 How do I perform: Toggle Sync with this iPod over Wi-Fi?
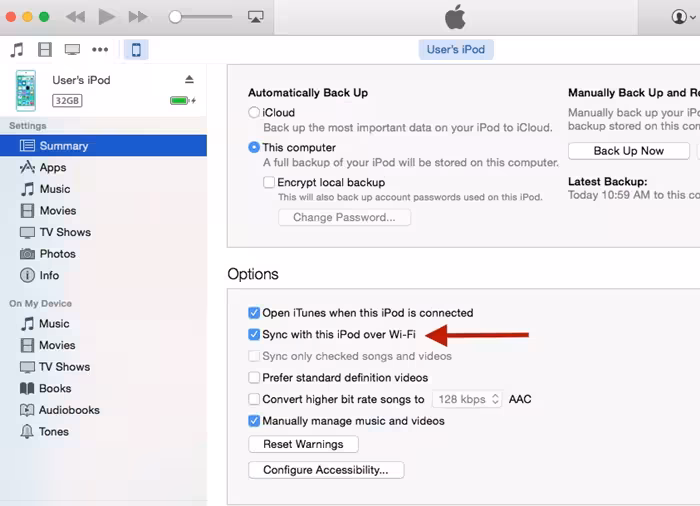click(x=254, y=334)
